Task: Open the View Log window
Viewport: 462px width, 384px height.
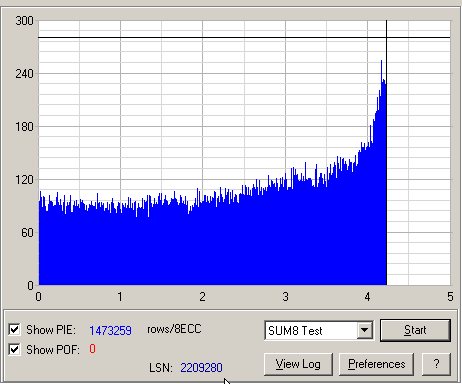Action: 298,364
